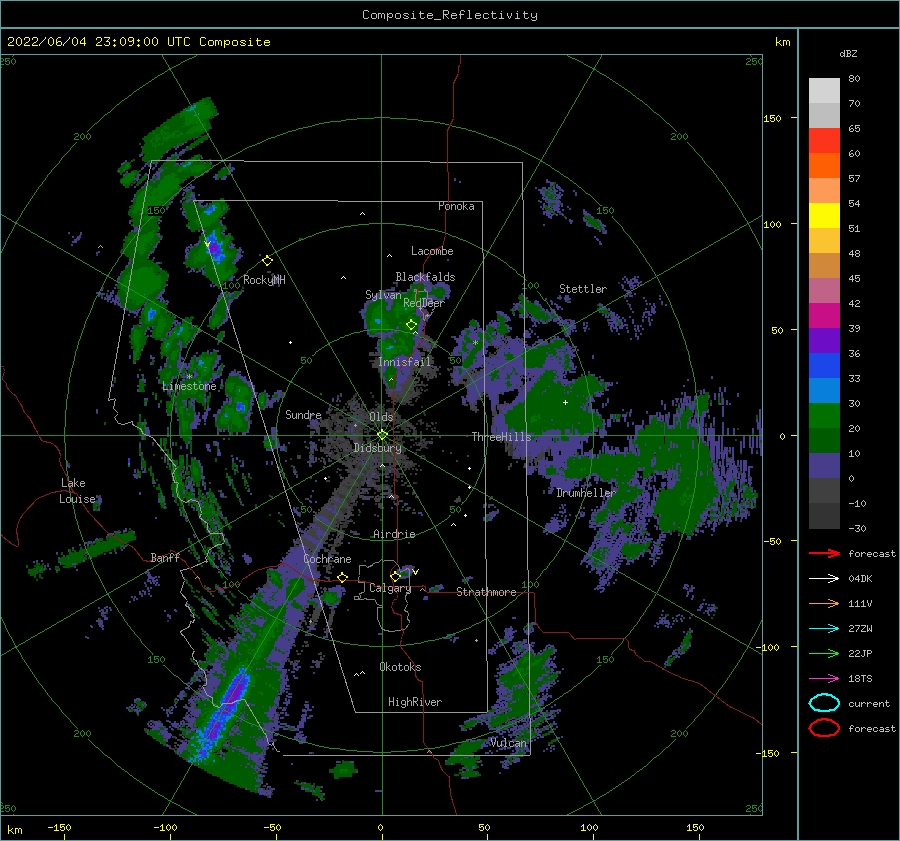Click the 04DK legend label text
The width and height of the screenshot is (900, 841).
(x=860, y=579)
